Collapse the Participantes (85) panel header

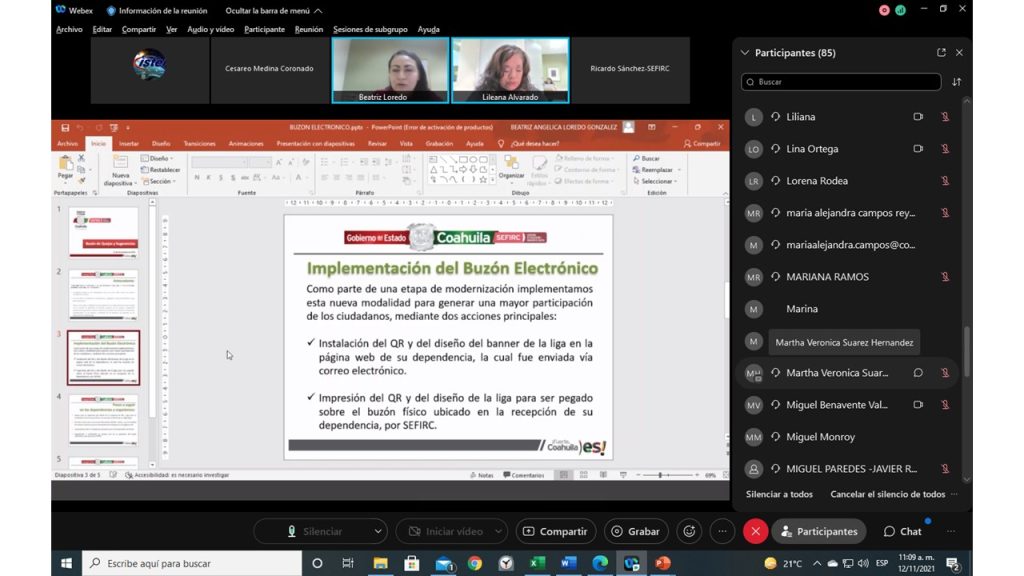pos(744,53)
